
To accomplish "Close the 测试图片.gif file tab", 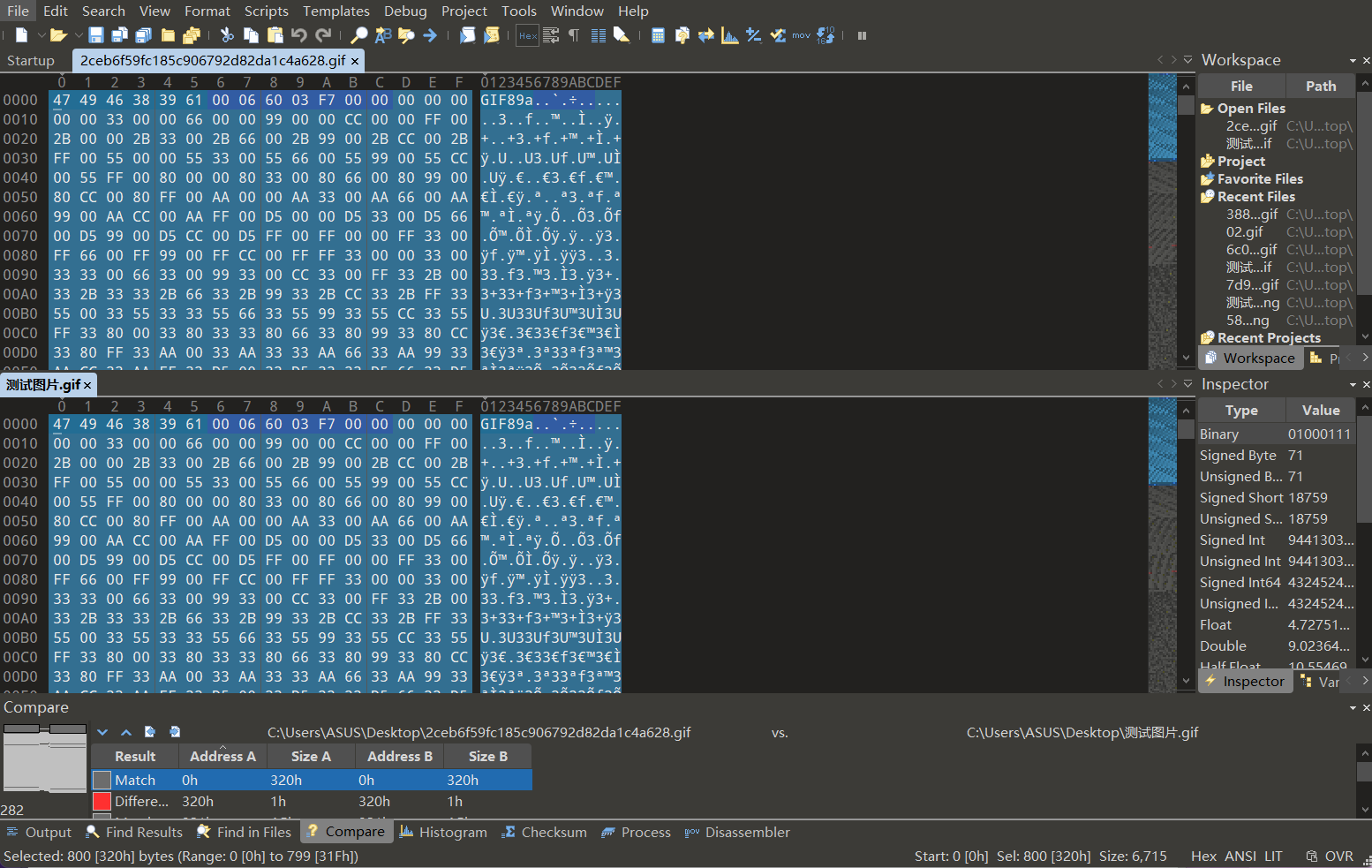I will [87, 385].
